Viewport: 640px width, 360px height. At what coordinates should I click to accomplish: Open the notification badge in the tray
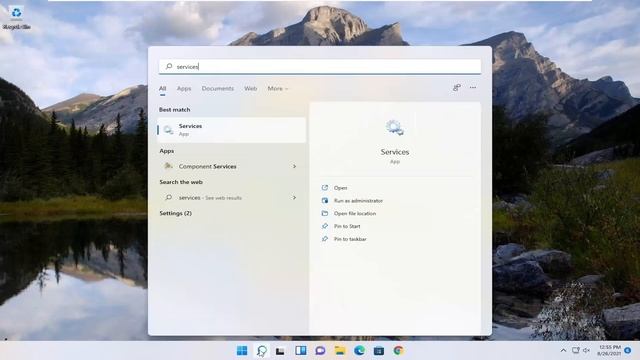coord(628,351)
